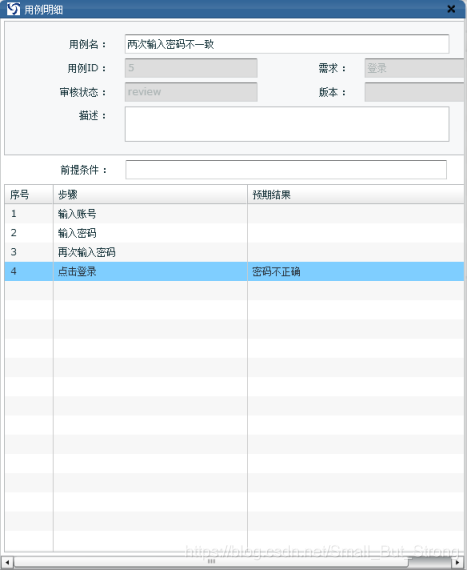Click the horizontal scrollbar right arrow
Screen dimensions: 468x570
point(458,562)
